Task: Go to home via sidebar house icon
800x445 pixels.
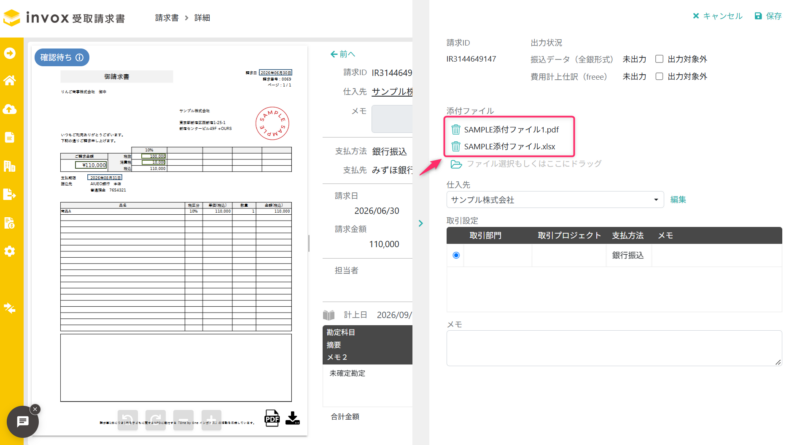Action: pos(10,81)
